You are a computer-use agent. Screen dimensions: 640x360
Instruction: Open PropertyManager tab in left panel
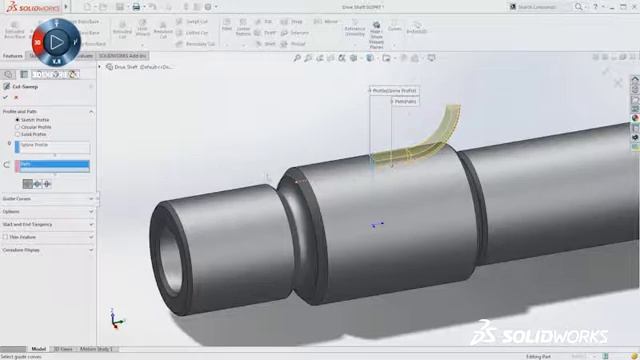click(24, 74)
